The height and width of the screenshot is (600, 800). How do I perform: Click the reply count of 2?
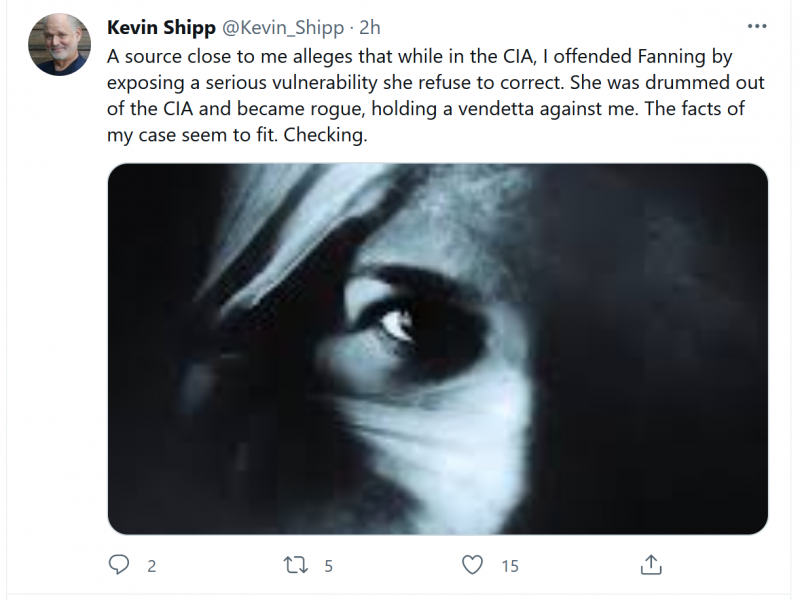pyautogui.click(x=152, y=566)
